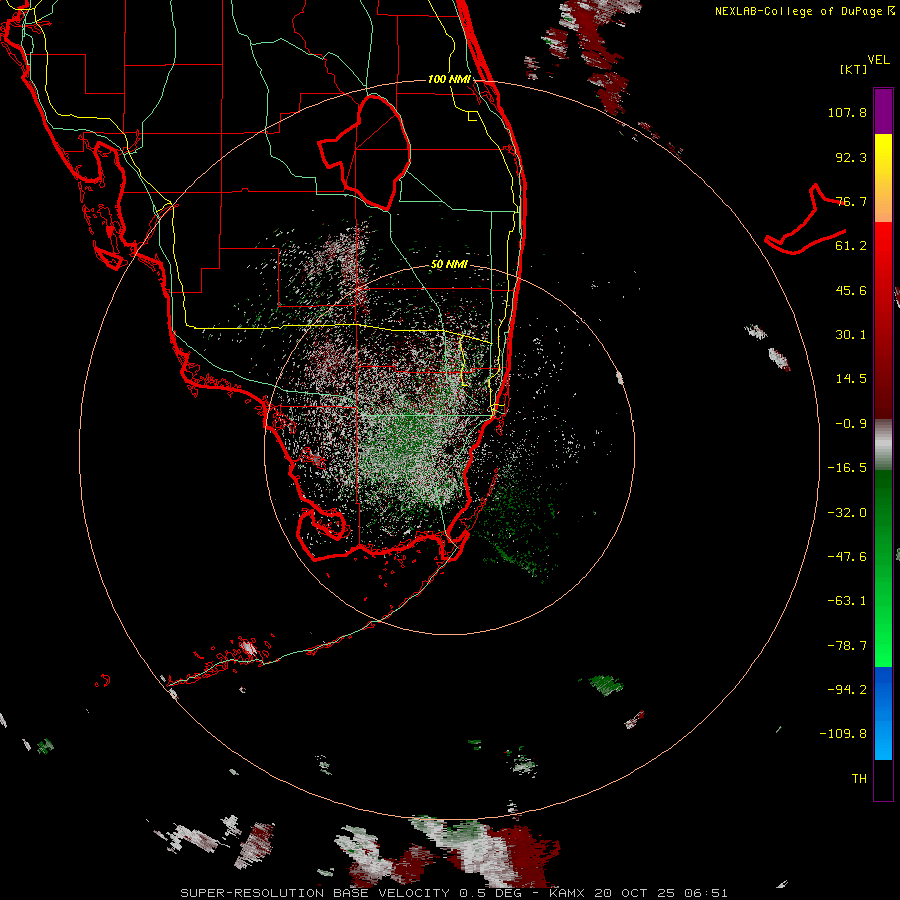Click the 100 NMI range ring label
Viewport: 900px width, 900px height.
pos(449,79)
